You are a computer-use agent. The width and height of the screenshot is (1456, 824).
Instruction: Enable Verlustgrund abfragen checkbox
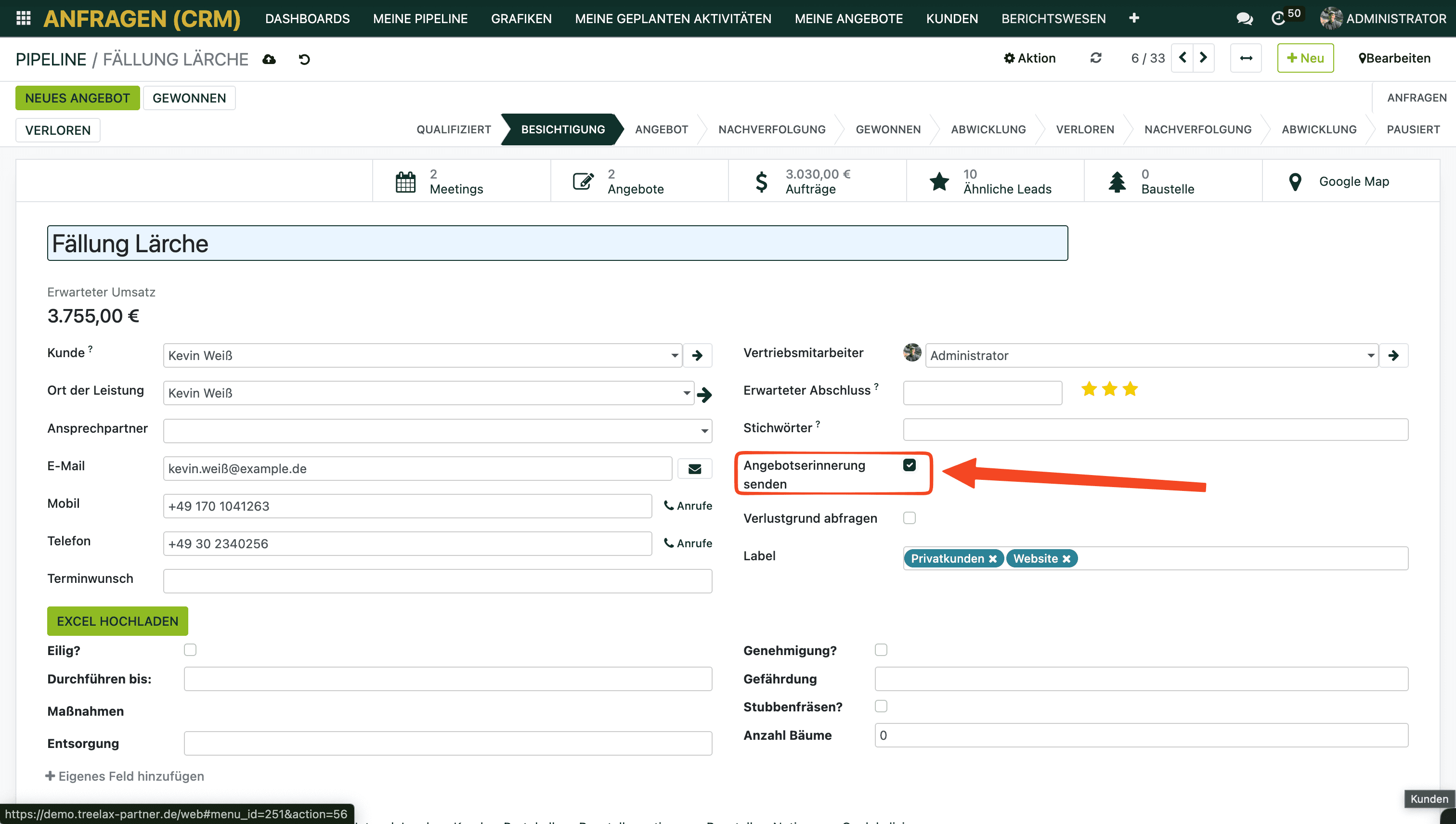[x=909, y=518]
